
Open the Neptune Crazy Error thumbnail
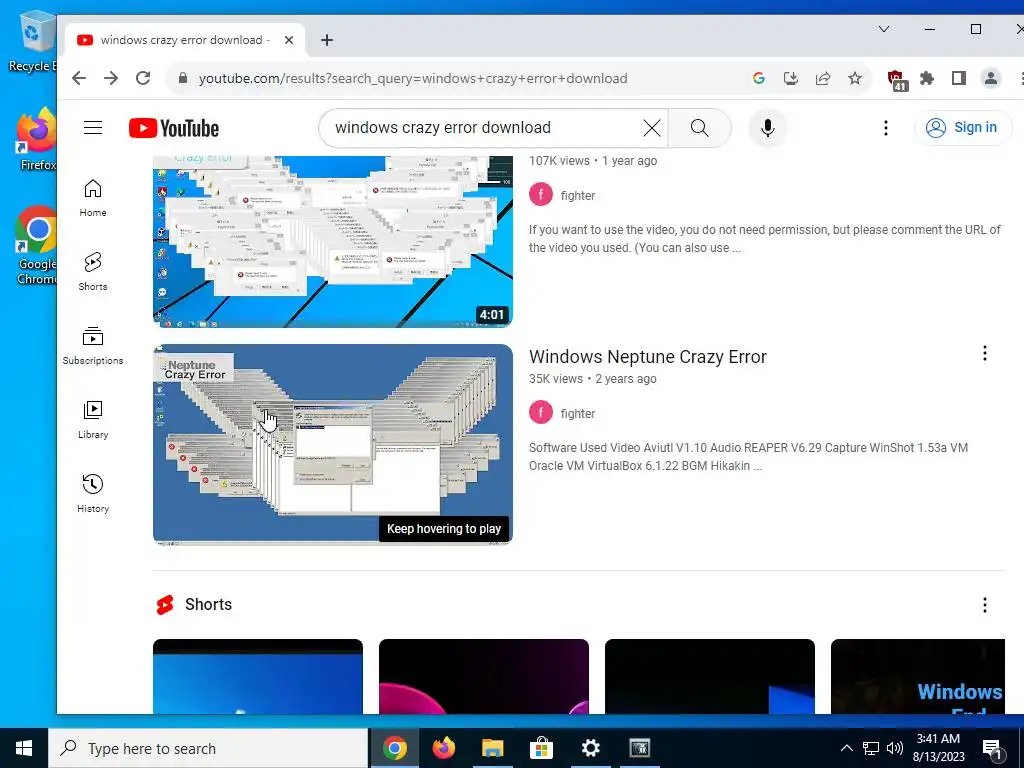332,445
